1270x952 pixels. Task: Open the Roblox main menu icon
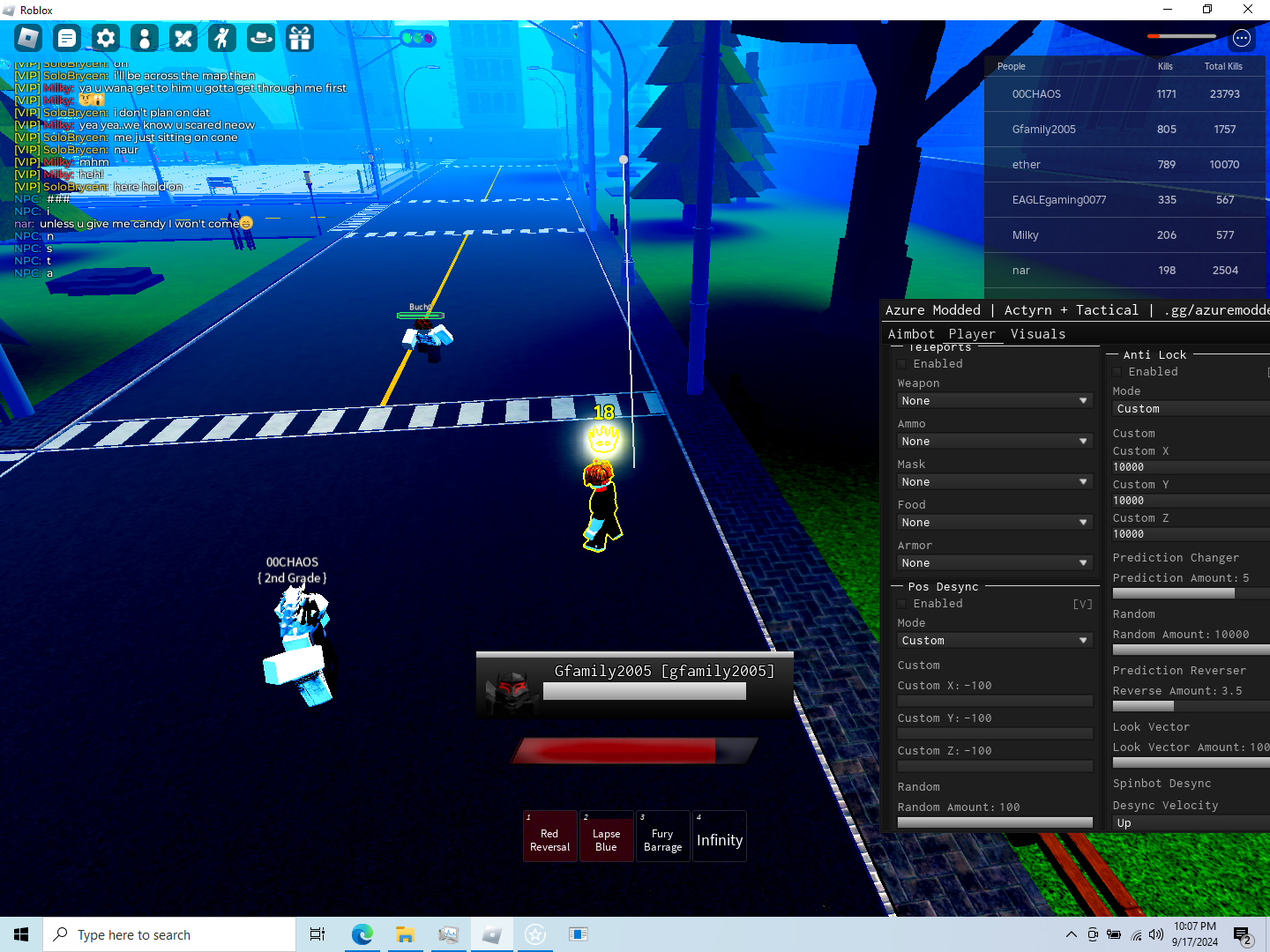pyautogui.click(x=28, y=38)
